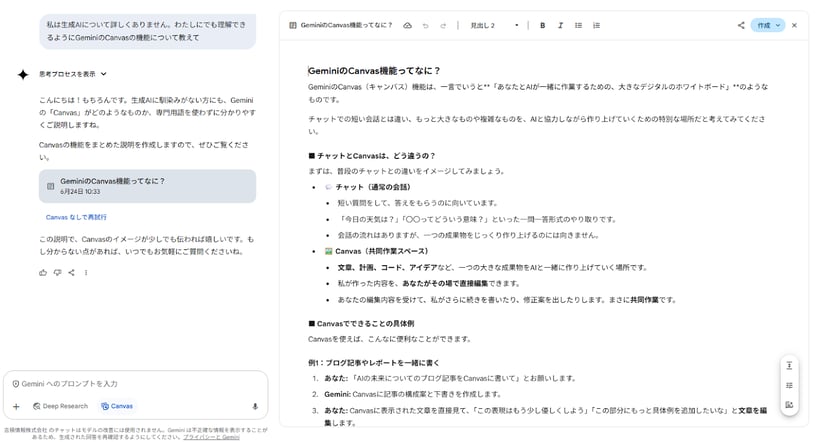Open the 作成 create dropdown button
This screenshot has width=819, height=442.
(x=768, y=25)
